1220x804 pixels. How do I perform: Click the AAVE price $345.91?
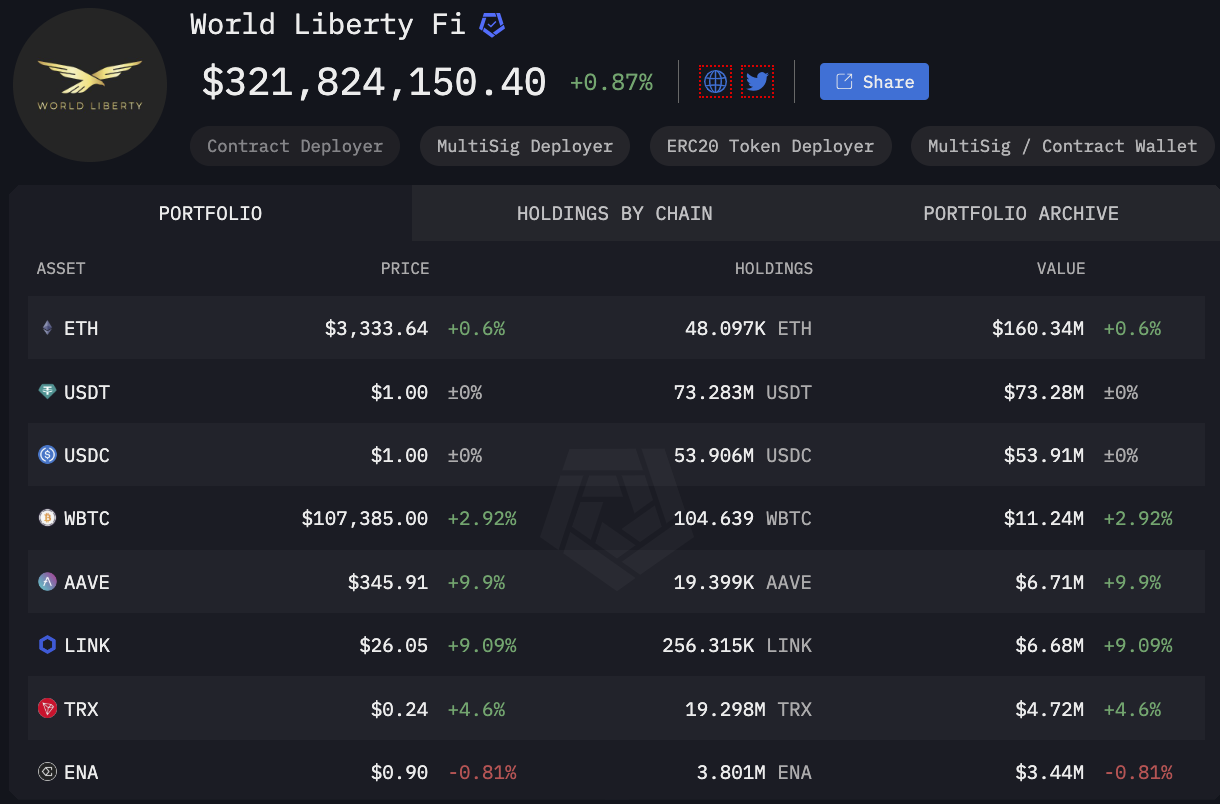coord(388,582)
